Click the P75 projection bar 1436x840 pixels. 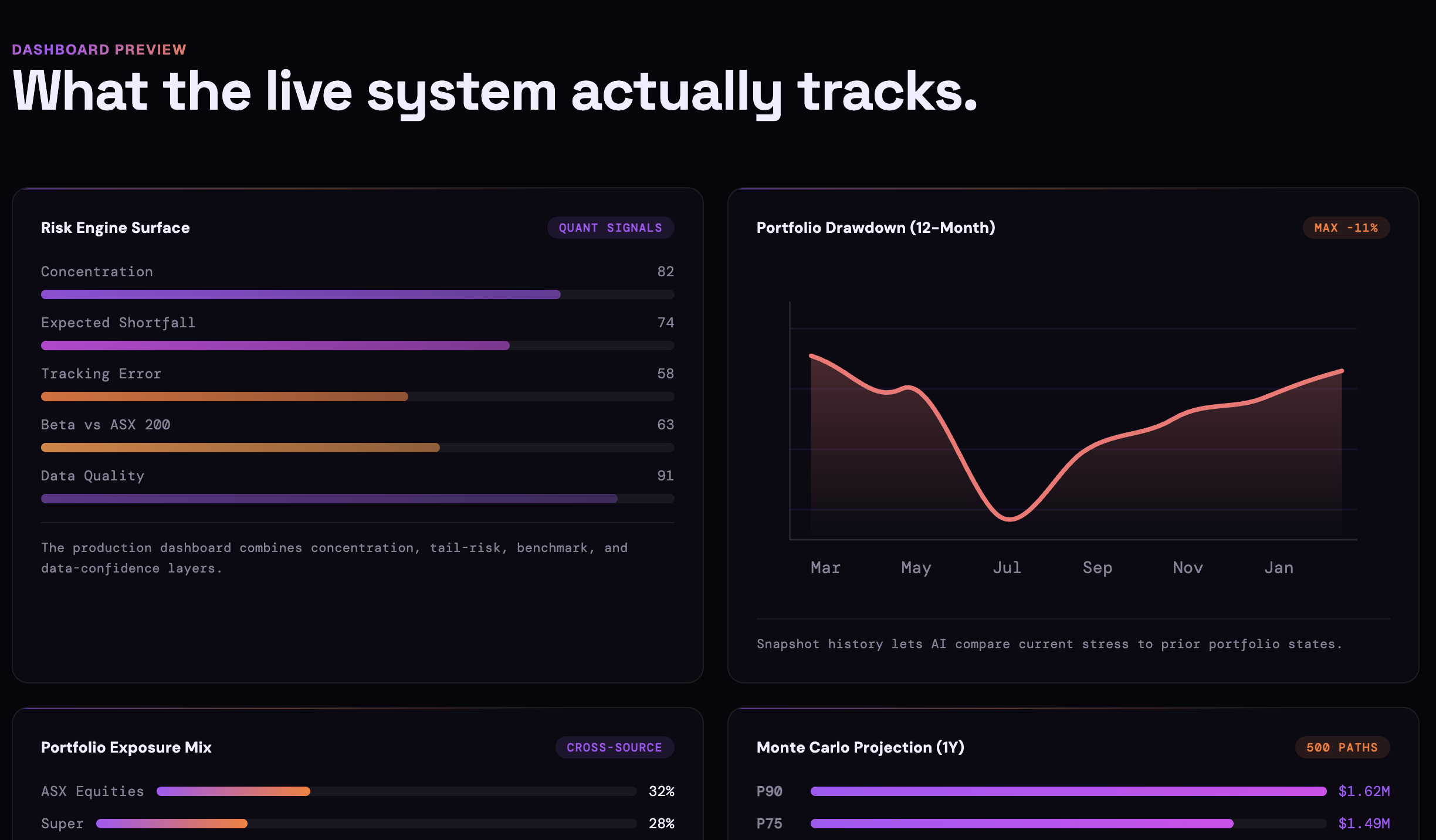click(1068, 824)
